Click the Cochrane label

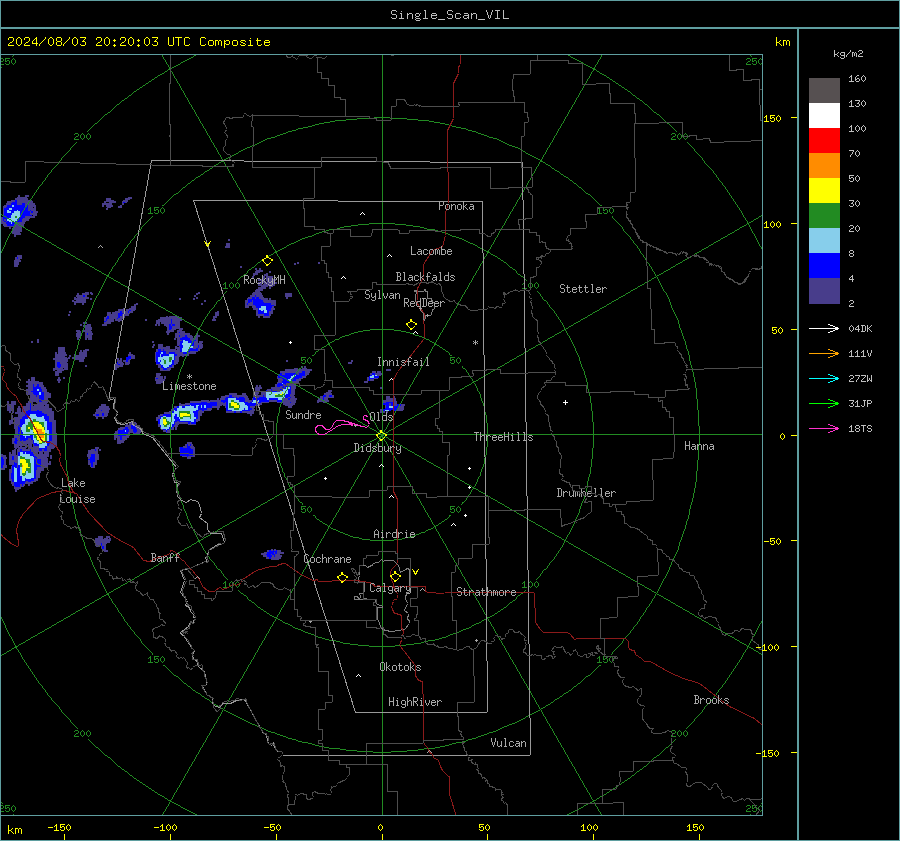[327, 559]
